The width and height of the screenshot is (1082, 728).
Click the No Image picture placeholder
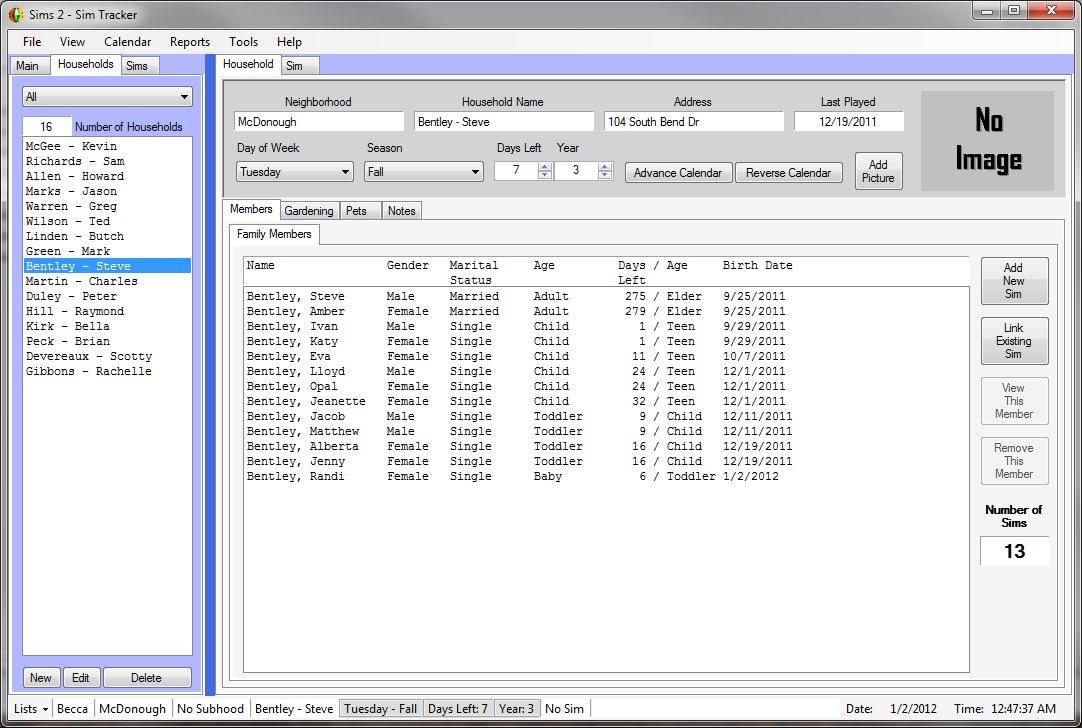(987, 141)
